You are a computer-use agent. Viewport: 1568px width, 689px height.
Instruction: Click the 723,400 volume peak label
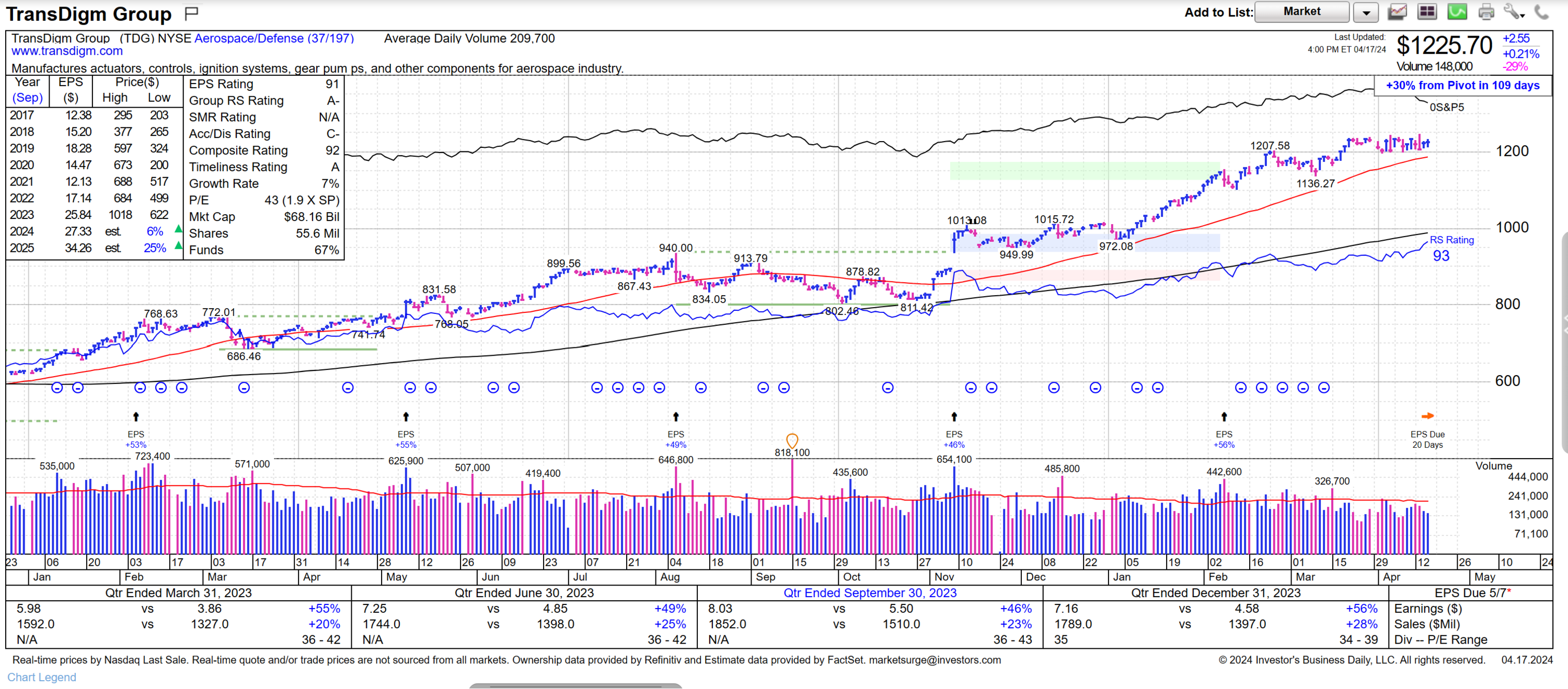152,457
